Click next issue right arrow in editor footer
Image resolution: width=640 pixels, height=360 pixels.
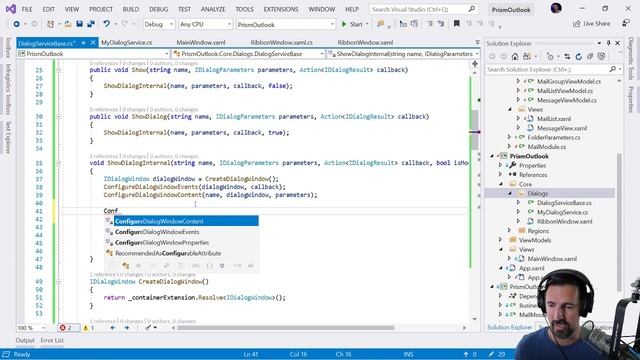[x=127, y=327]
